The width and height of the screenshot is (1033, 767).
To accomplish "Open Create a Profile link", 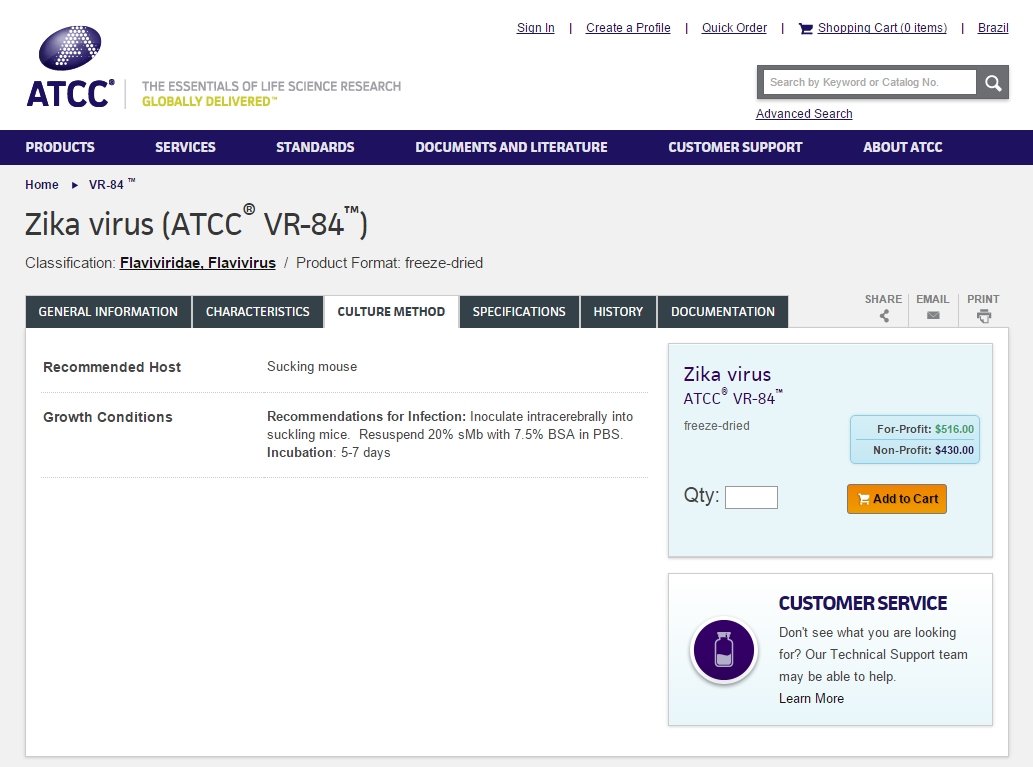I will pos(628,28).
